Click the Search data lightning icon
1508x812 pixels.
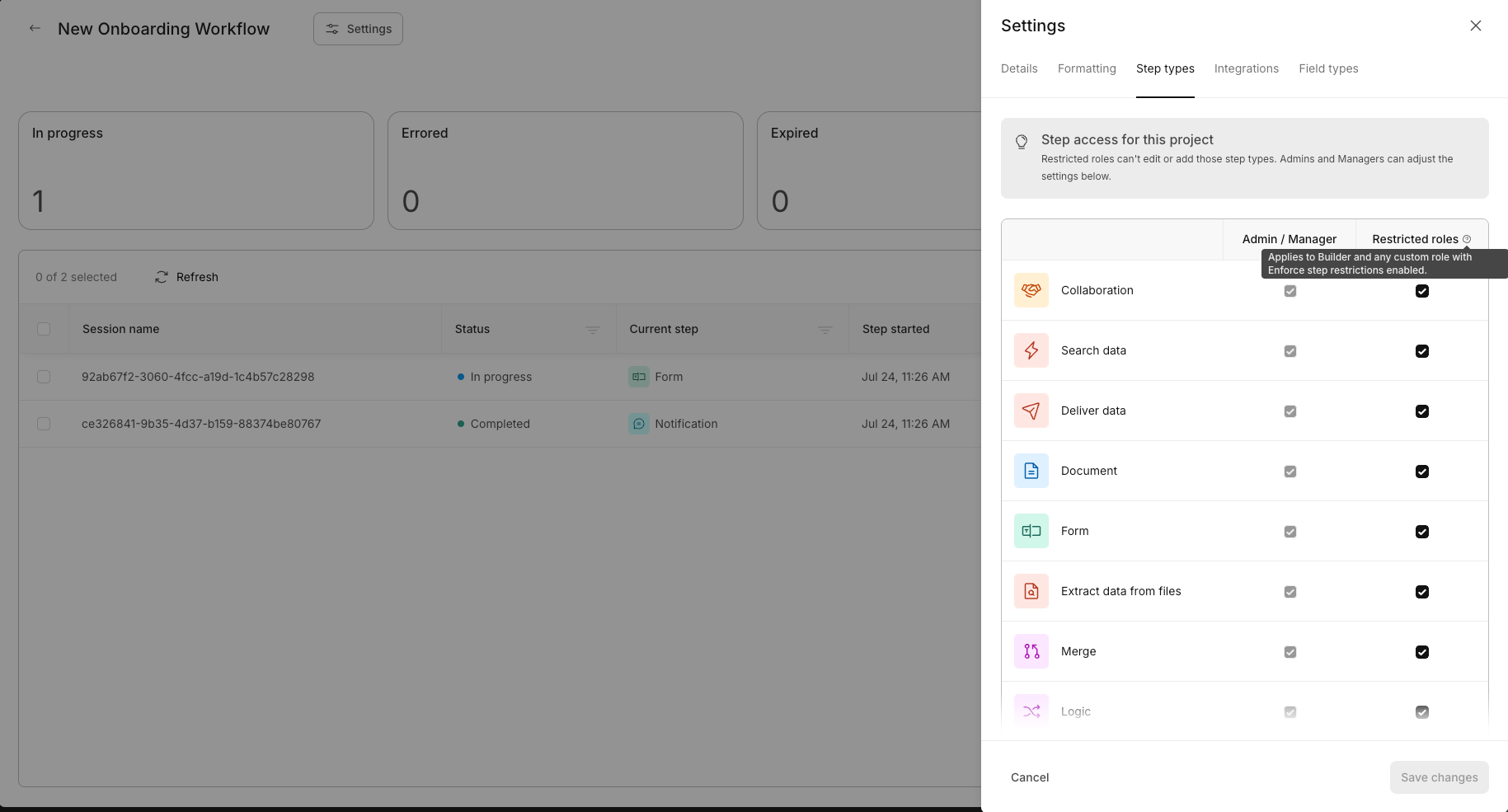coord(1031,350)
